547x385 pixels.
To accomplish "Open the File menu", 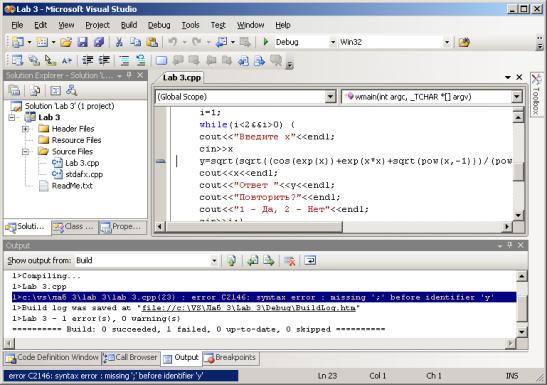I will (17, 25).
